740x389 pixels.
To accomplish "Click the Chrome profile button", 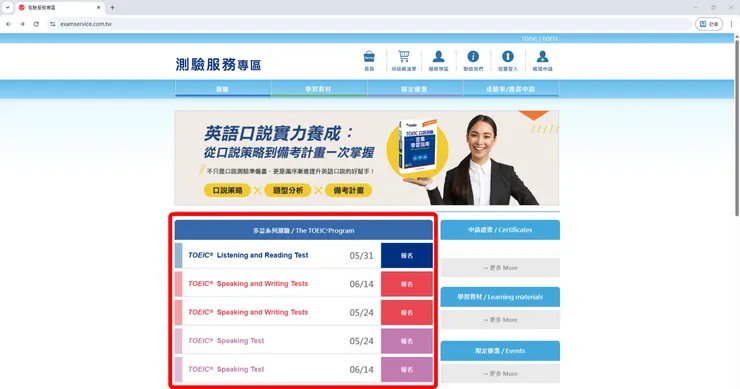I will click(x=709, y=24).
